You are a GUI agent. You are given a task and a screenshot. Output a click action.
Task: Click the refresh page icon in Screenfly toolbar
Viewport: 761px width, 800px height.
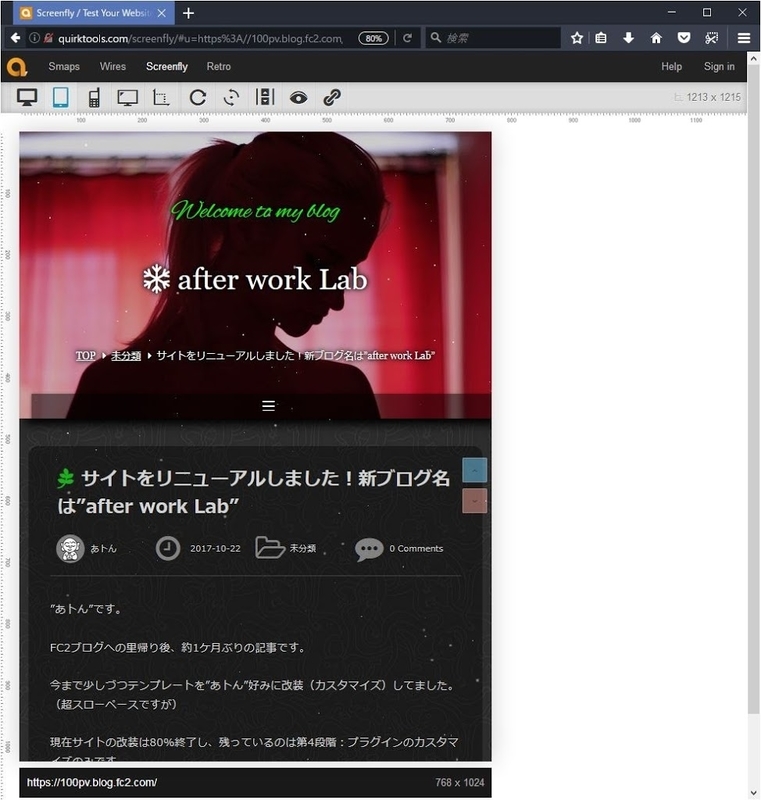coord(197,97)
